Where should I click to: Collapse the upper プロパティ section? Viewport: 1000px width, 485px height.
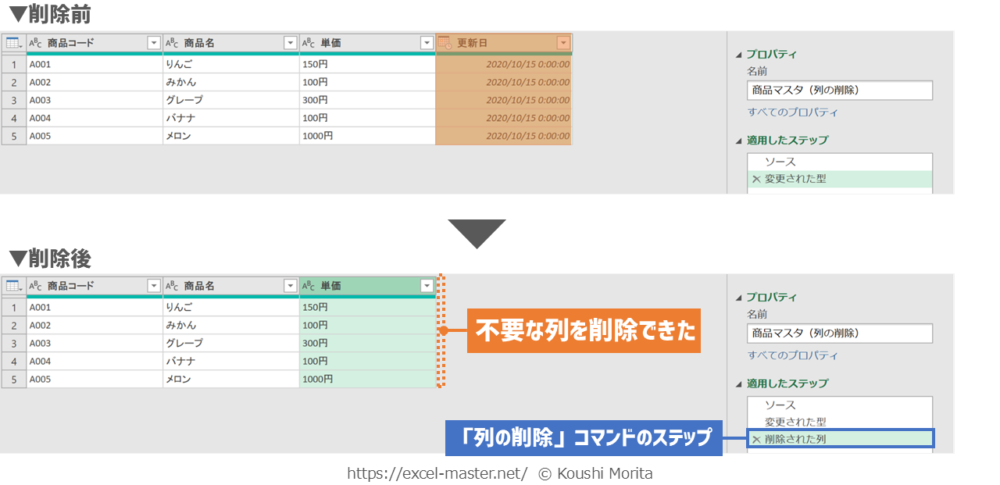pos(739,55)
